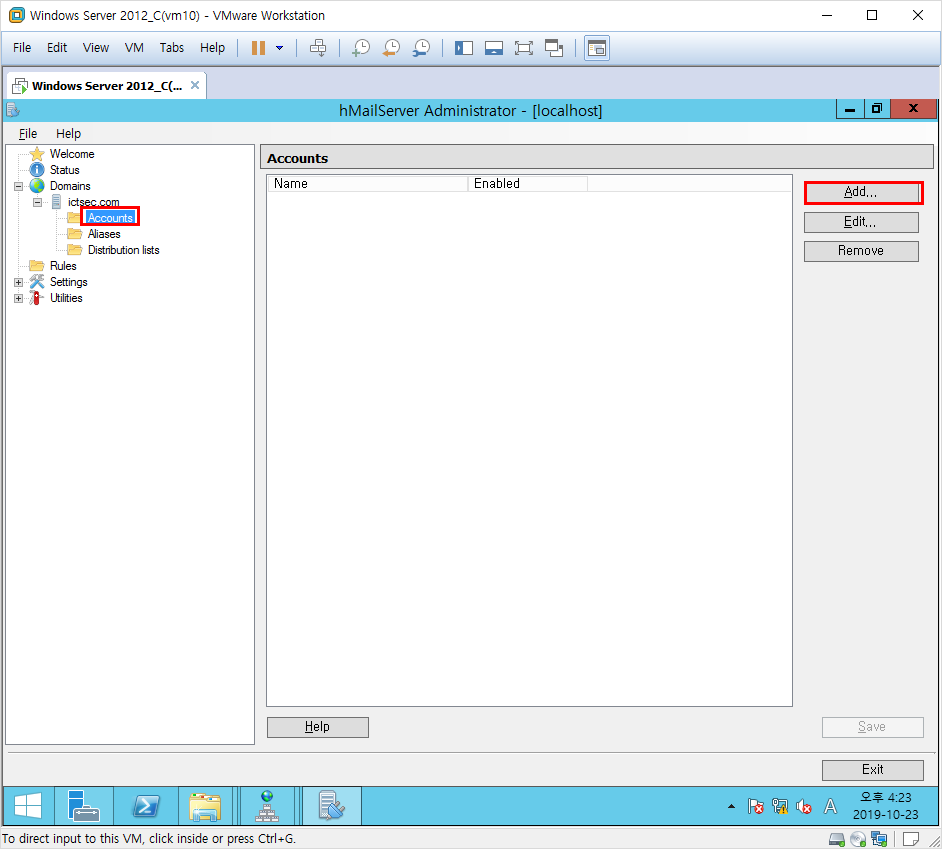Click the Enabled column header
Viewport: 942px width, 849px height.
527,184
